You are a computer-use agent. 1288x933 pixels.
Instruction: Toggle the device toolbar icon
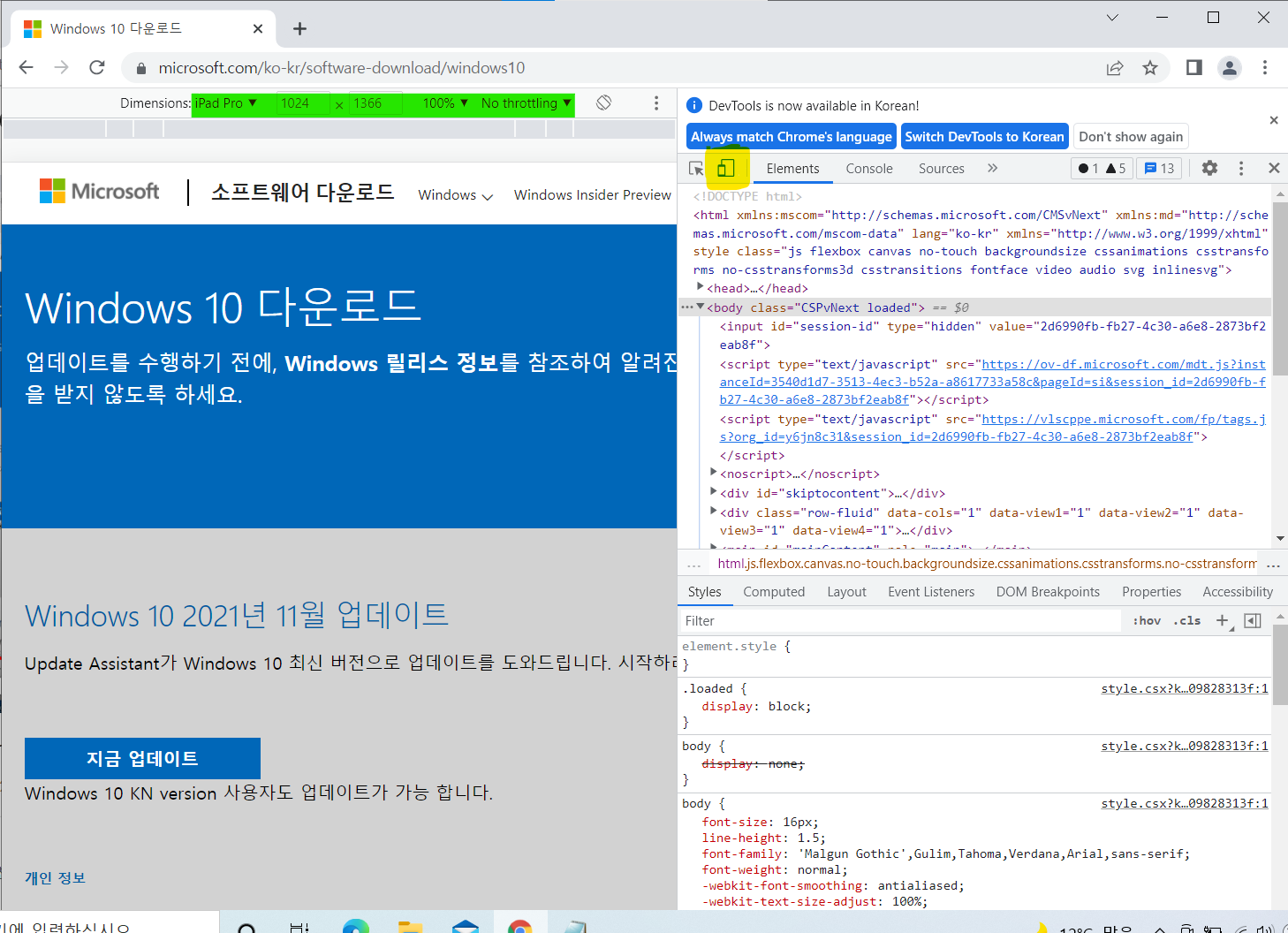[725, 168]
